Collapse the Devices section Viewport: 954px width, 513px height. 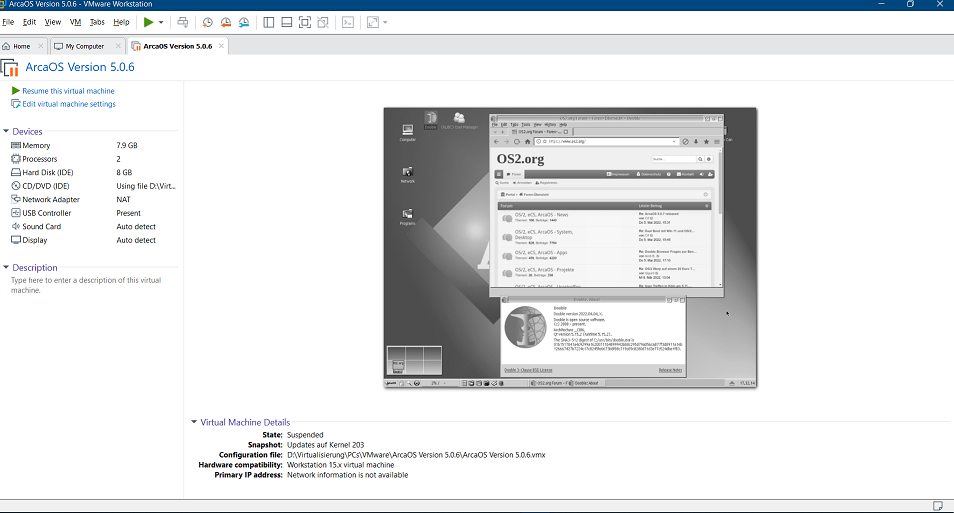click(x=6, y=131)
